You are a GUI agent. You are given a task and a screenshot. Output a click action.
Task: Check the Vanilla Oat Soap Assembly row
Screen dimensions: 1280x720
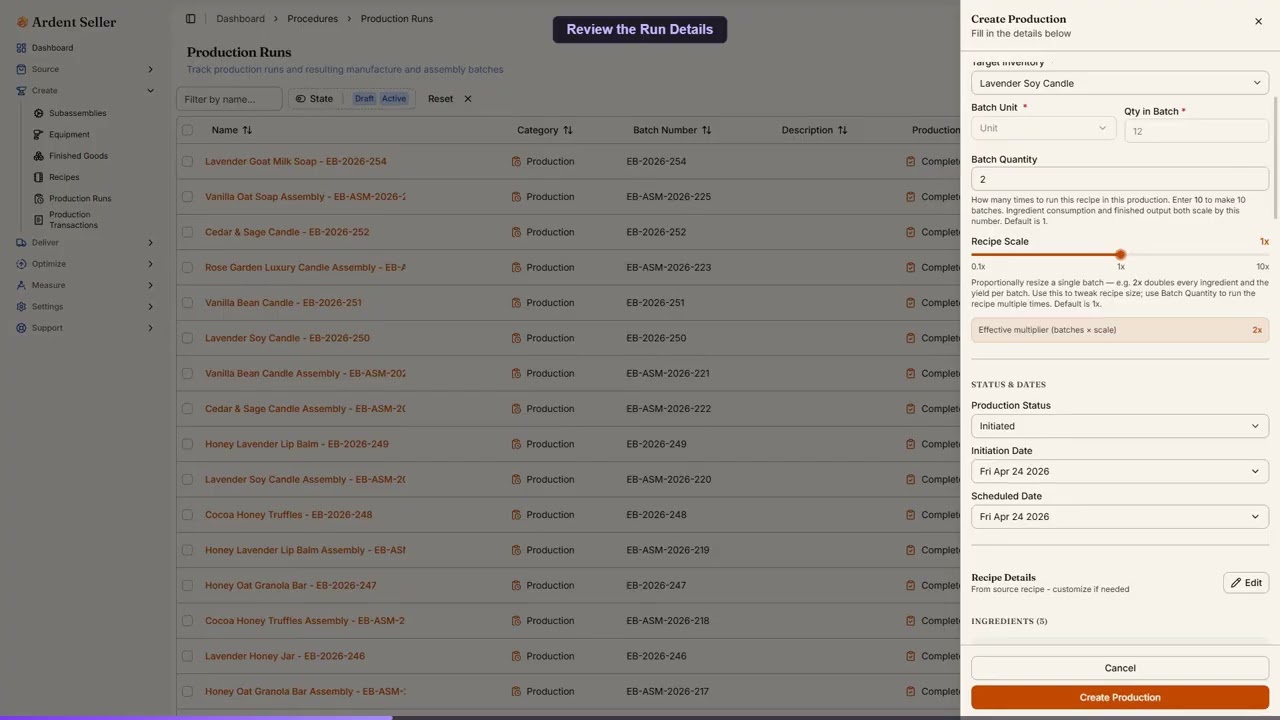click(x=187, y=197)
